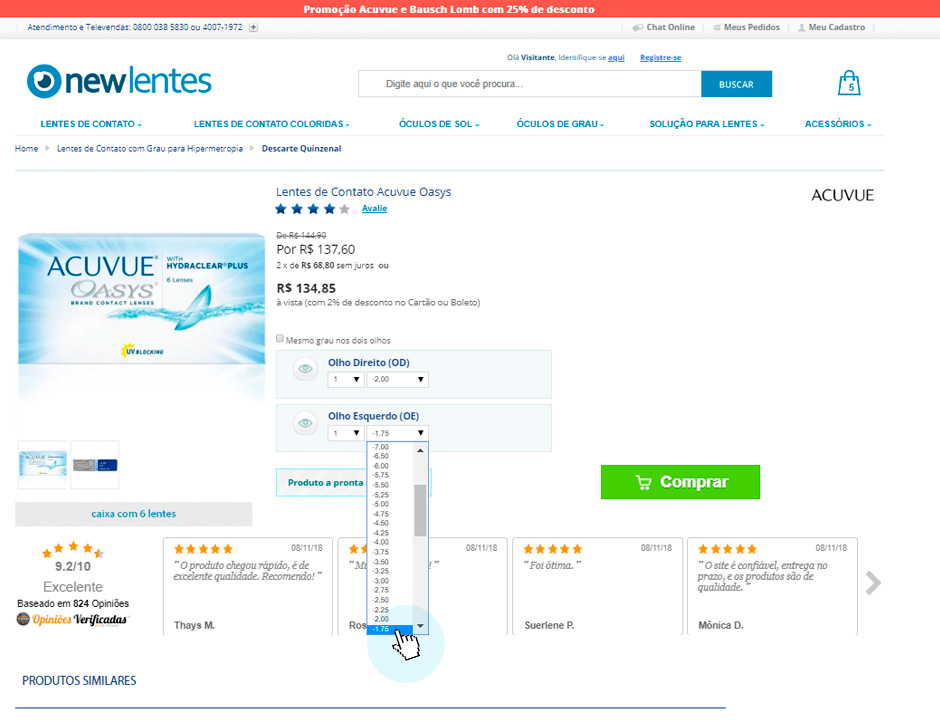Screen dimensions: 940x725
Task: Expand Lentes de Contato Coloridas menu
Action: [x=272, y=124]
